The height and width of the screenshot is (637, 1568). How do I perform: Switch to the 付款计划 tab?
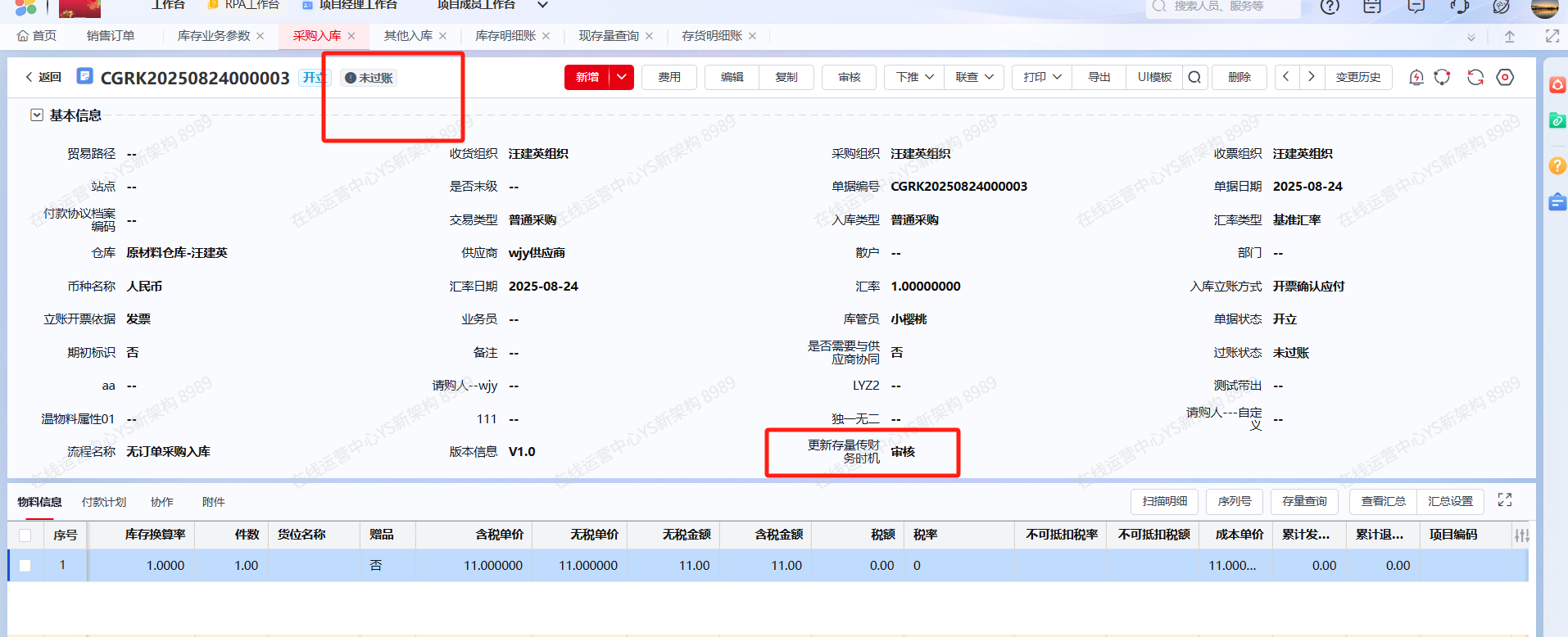tap(104, 502)
